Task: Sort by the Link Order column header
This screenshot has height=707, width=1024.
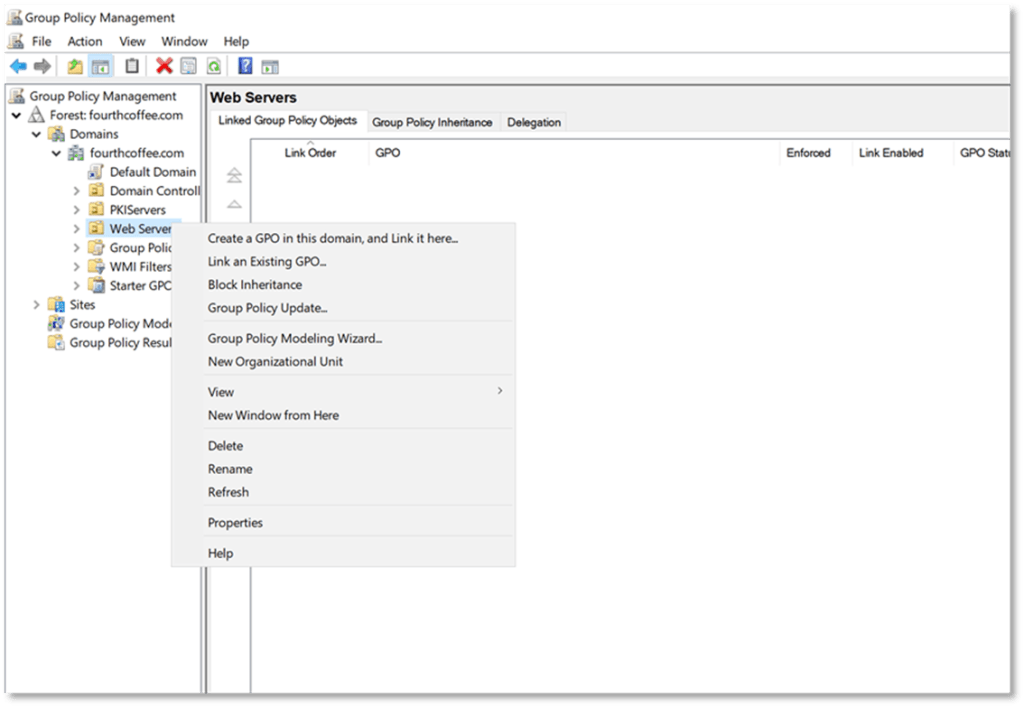Action: pyautogui.click(x=310, y=153)
